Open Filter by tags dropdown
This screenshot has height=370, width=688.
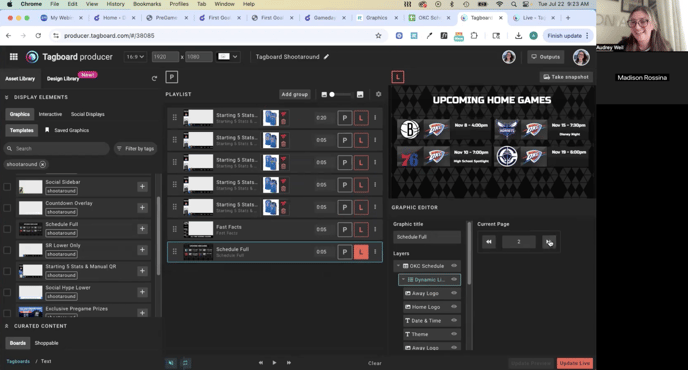135,149
